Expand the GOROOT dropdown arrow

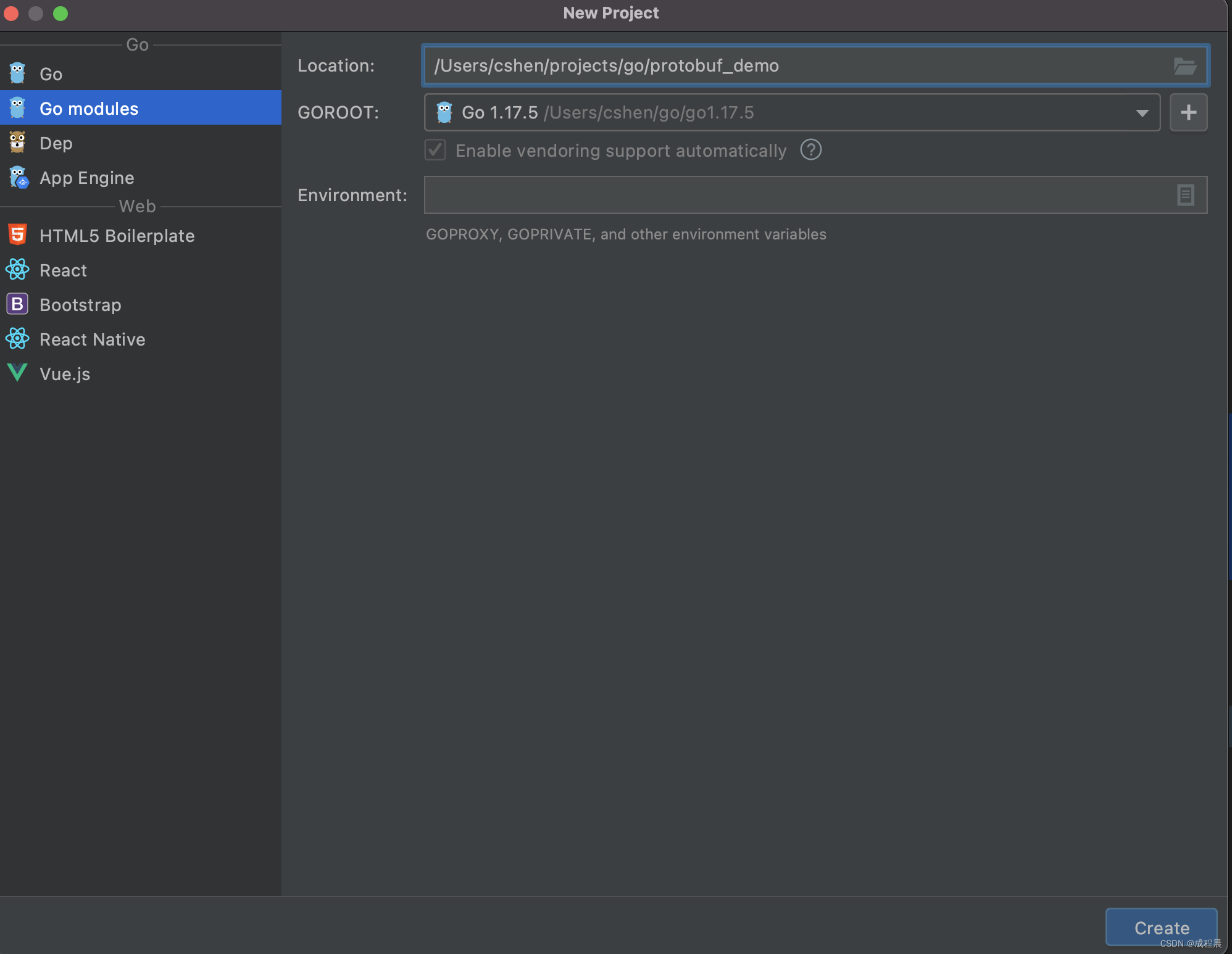point(1142,113)
